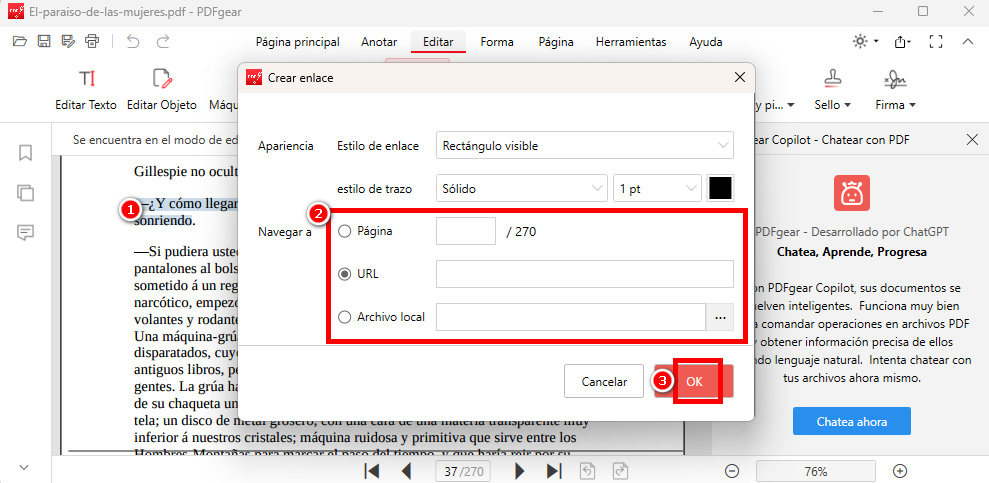Go to the previous page
The height and width of the screenshot is (483, 989).
click(x=407, y=471)
